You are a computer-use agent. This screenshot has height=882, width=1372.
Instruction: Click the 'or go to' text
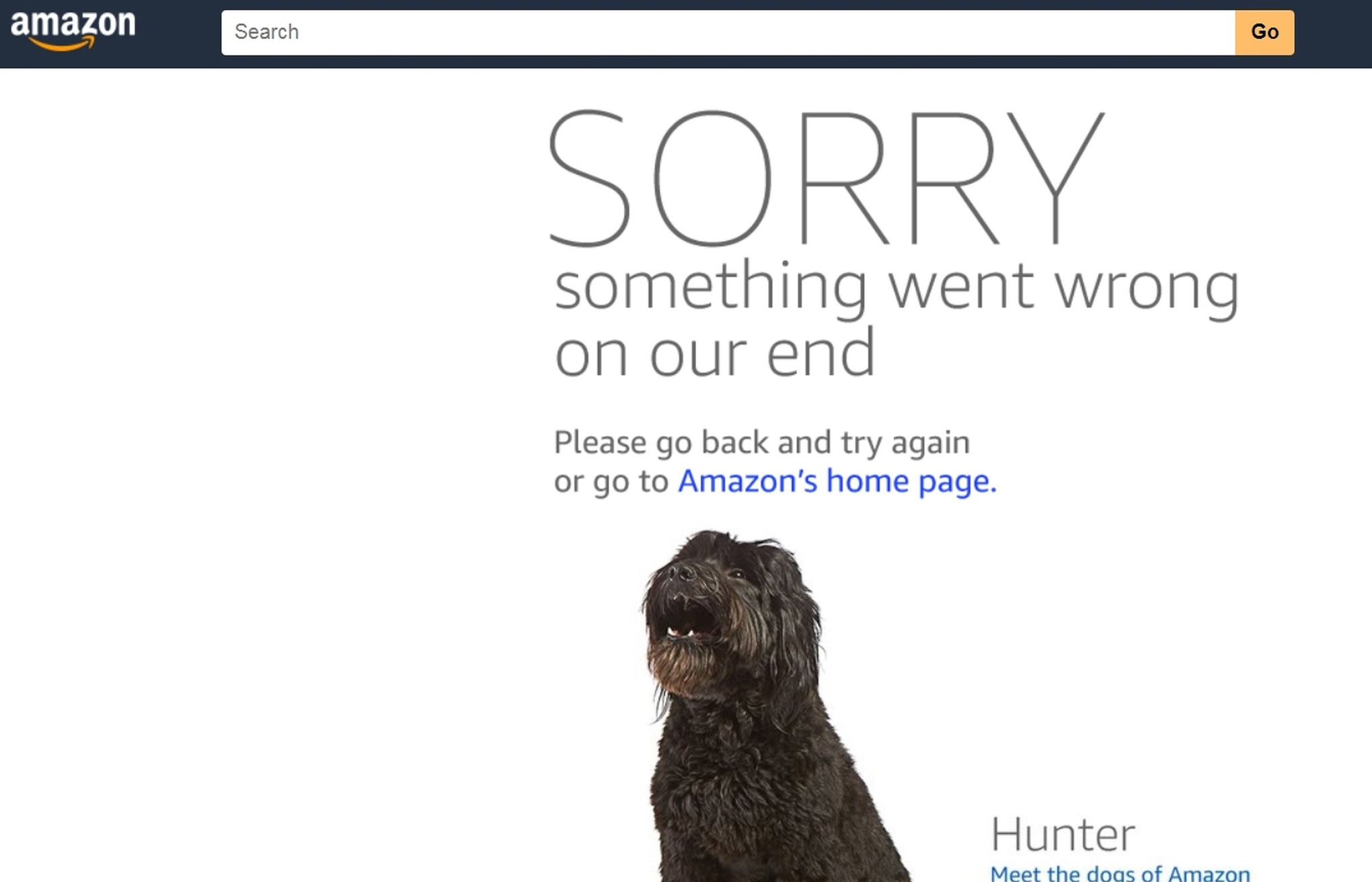(611, 482)
